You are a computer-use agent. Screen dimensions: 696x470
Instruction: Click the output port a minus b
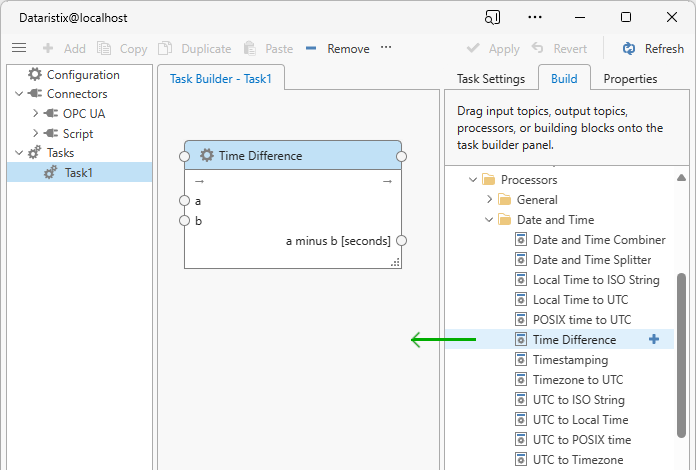pyautogui.click(x=401, y=240)
